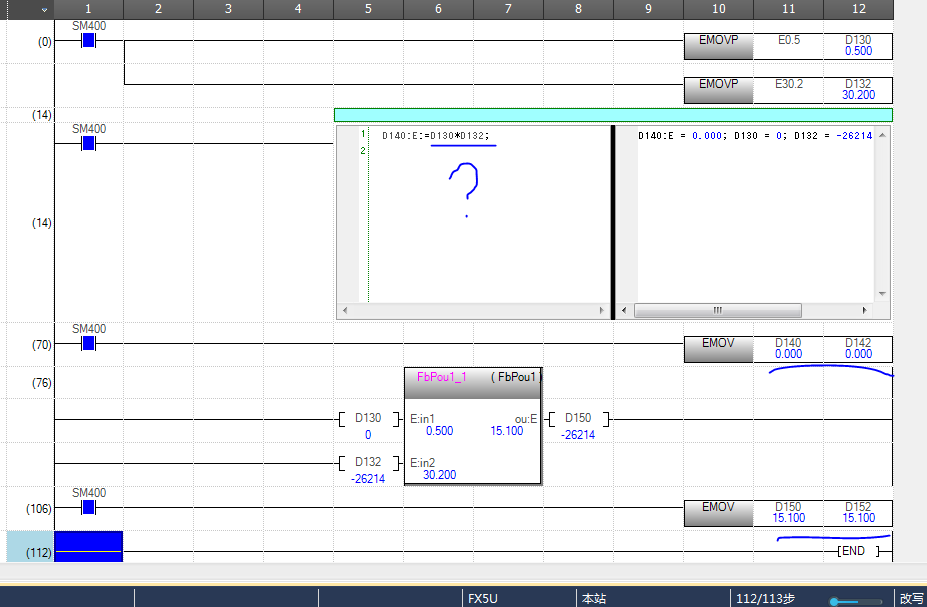
Task: Click the FX5U label in status bar
Action: [481, 598]
